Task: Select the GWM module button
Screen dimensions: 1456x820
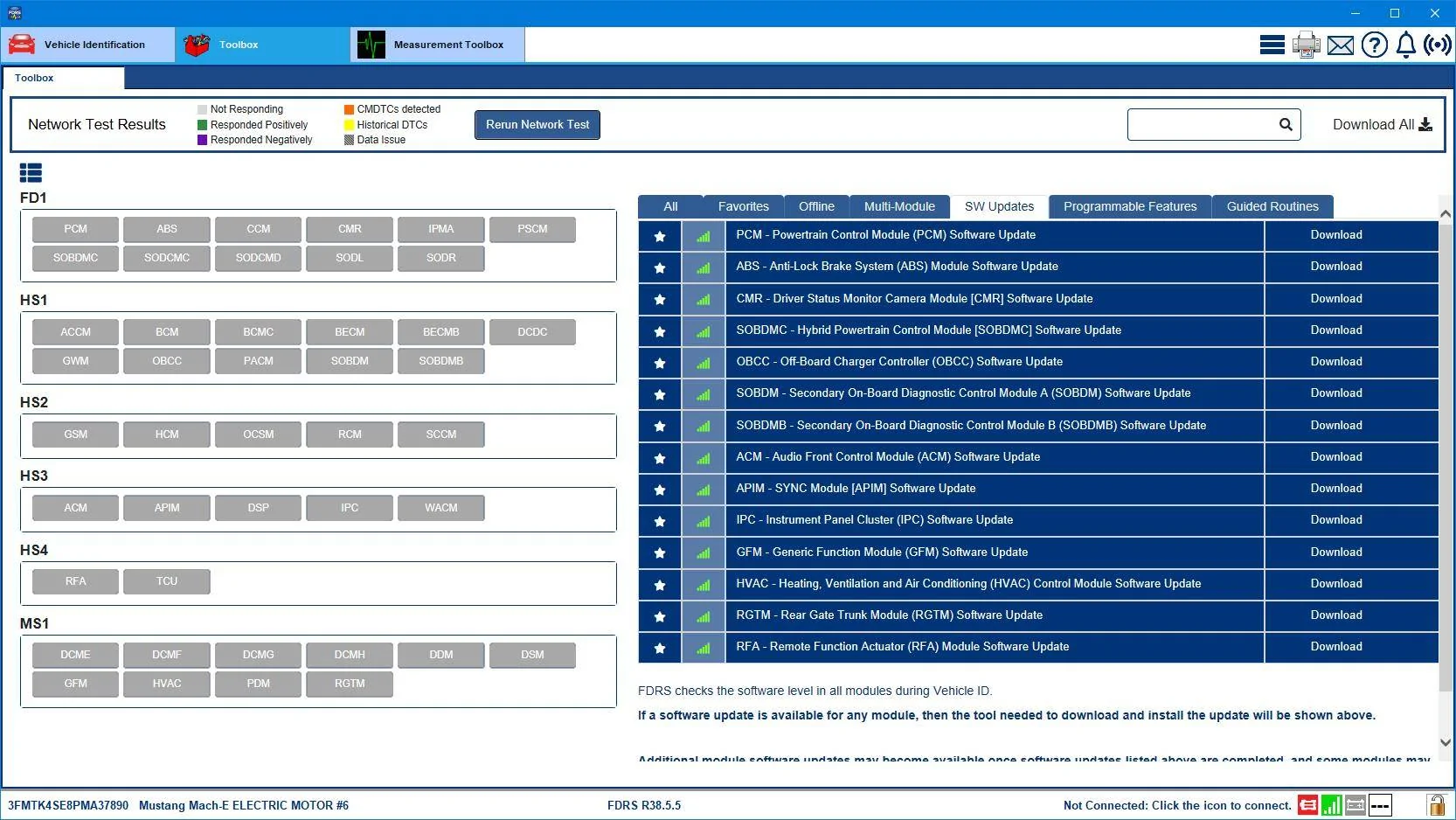Action: click(x=75, y=361)
